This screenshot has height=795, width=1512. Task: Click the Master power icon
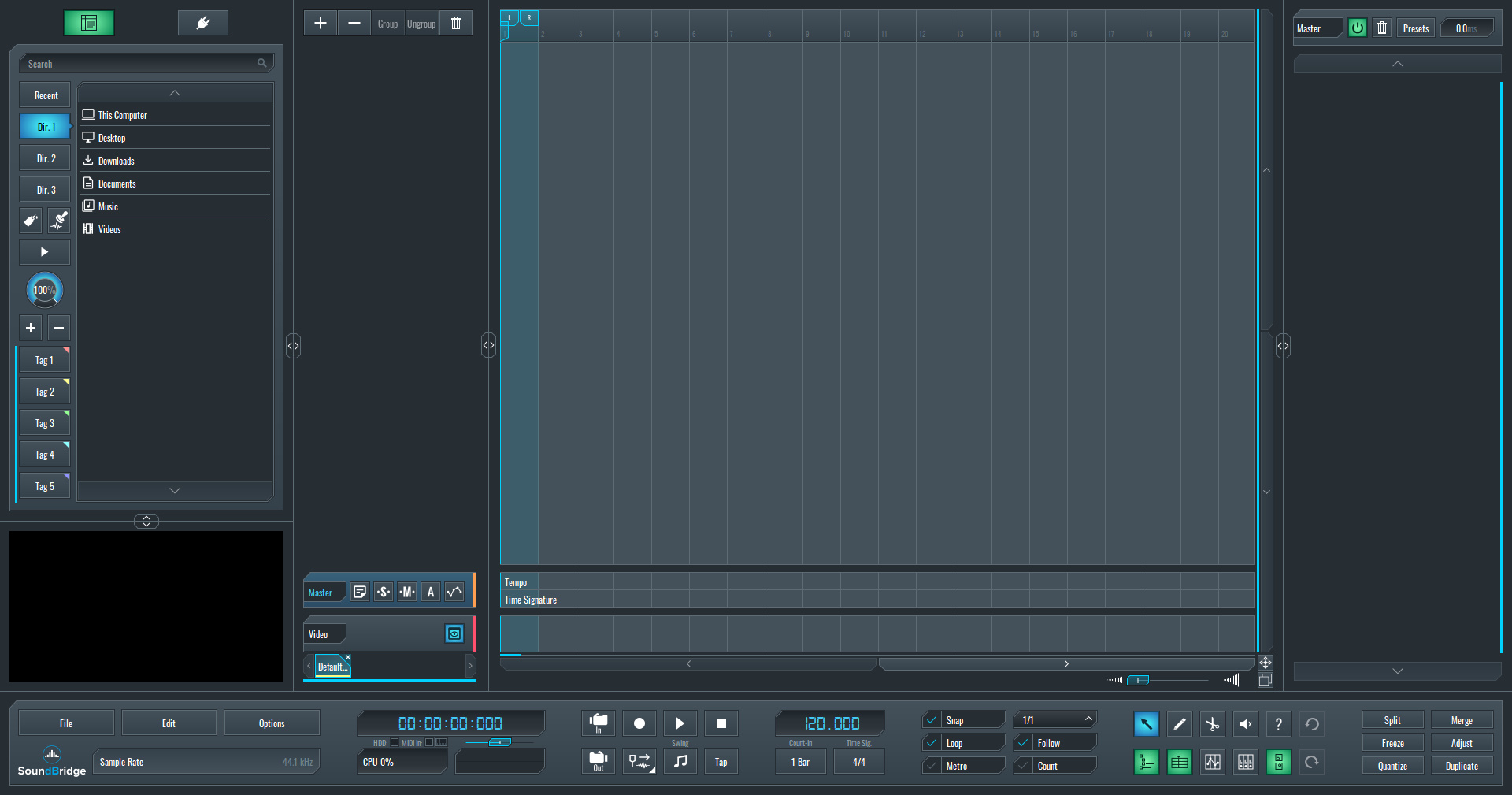click(x=1357, y=28)
